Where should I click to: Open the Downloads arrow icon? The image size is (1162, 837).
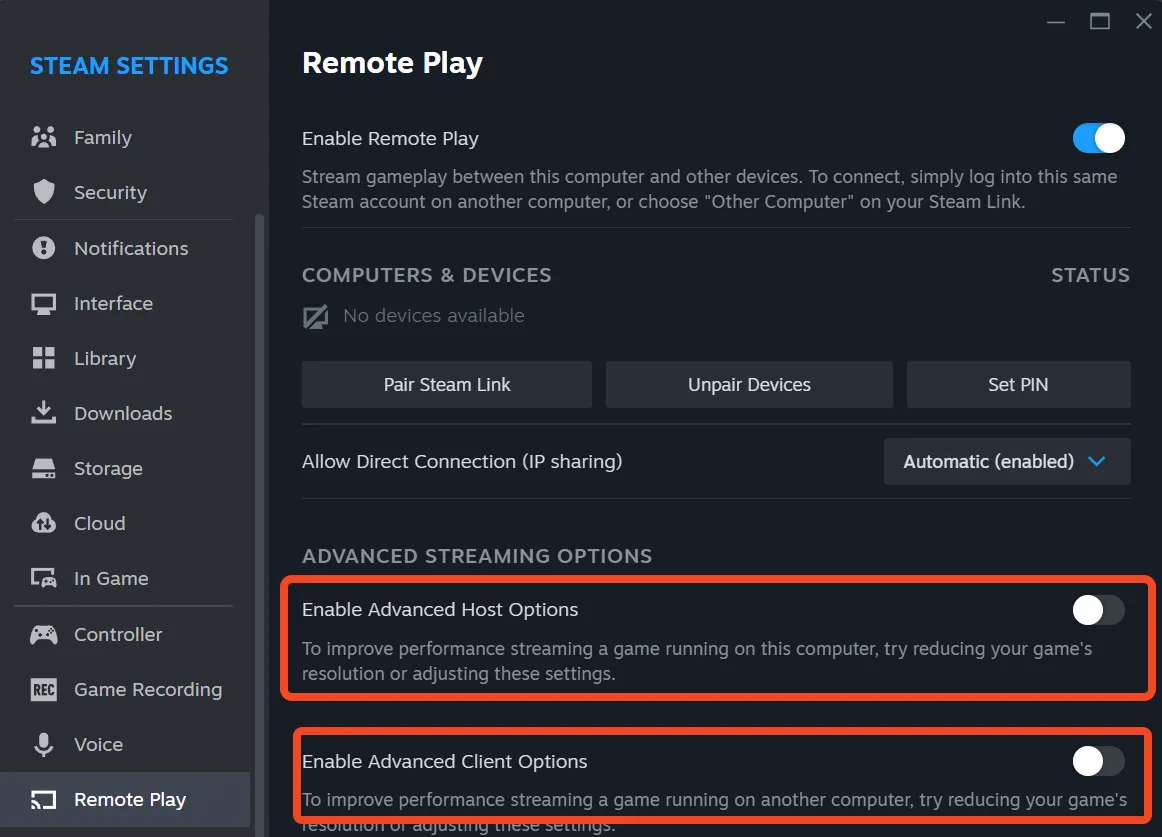tap(45, 413)
